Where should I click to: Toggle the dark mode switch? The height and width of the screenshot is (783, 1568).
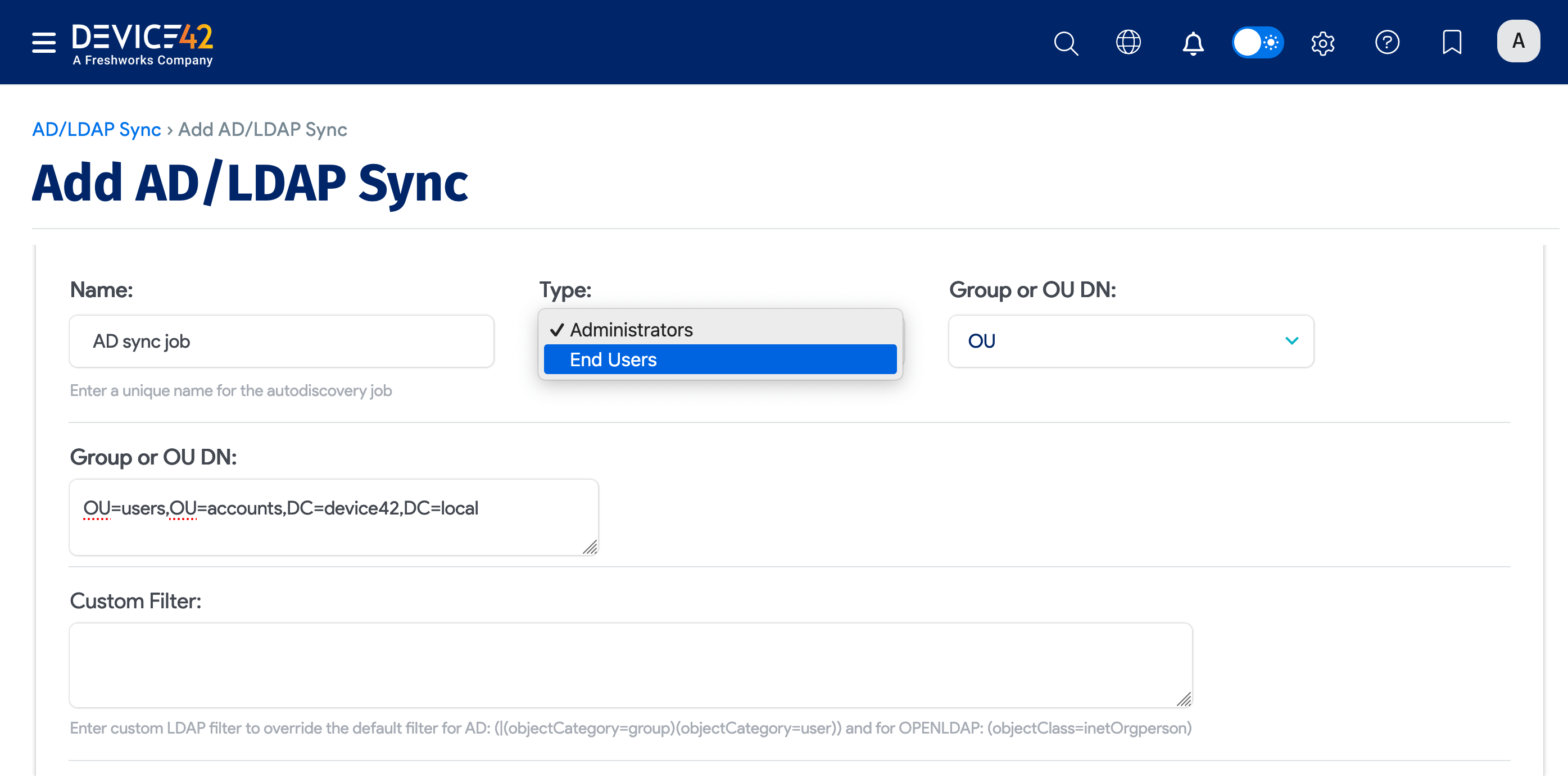[x=1258, y=42]
